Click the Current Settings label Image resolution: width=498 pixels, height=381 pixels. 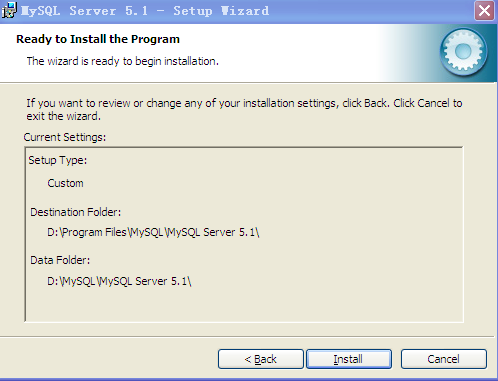tap(65, 137)
